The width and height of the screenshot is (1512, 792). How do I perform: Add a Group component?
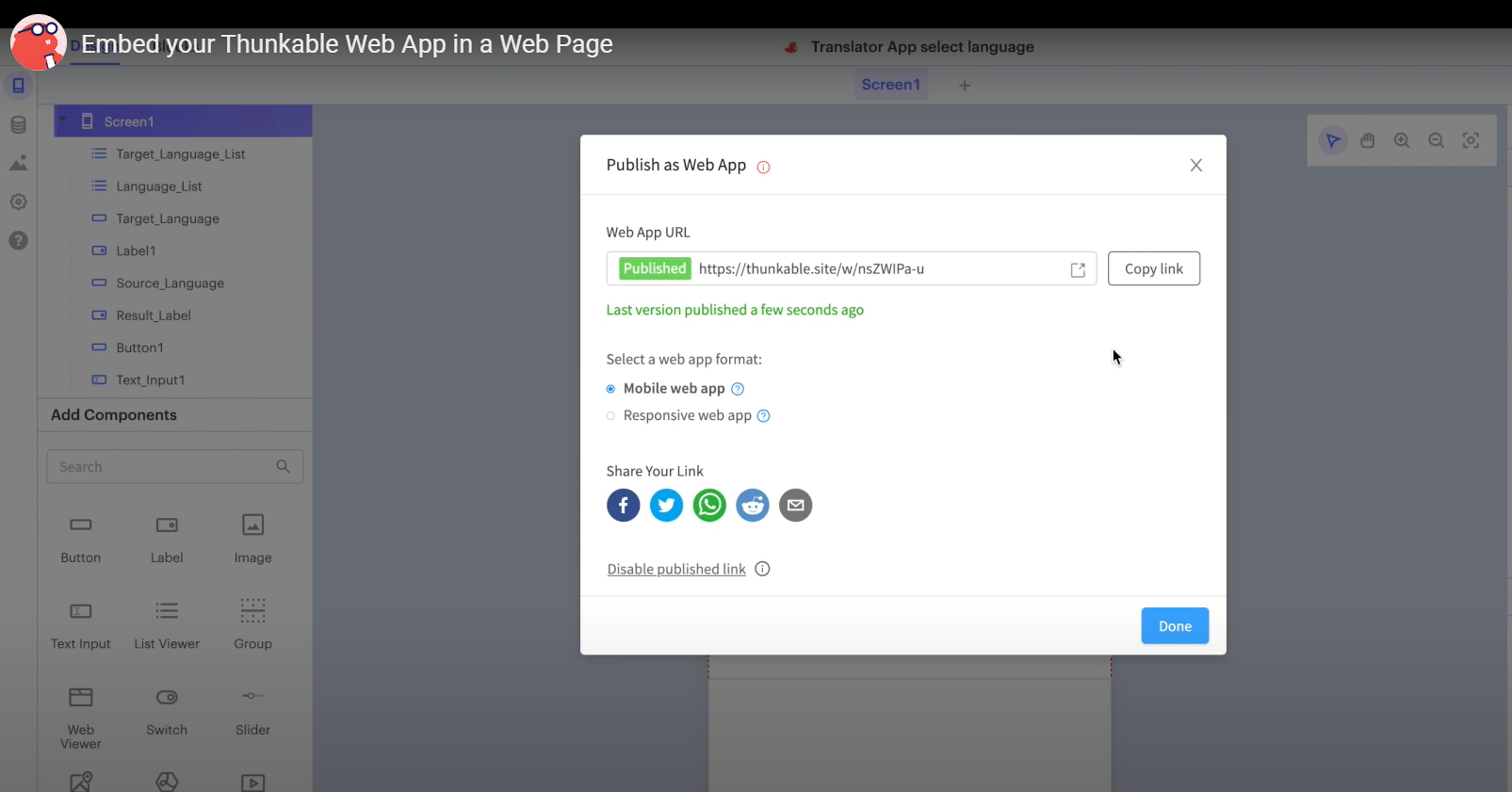point(252,625)
